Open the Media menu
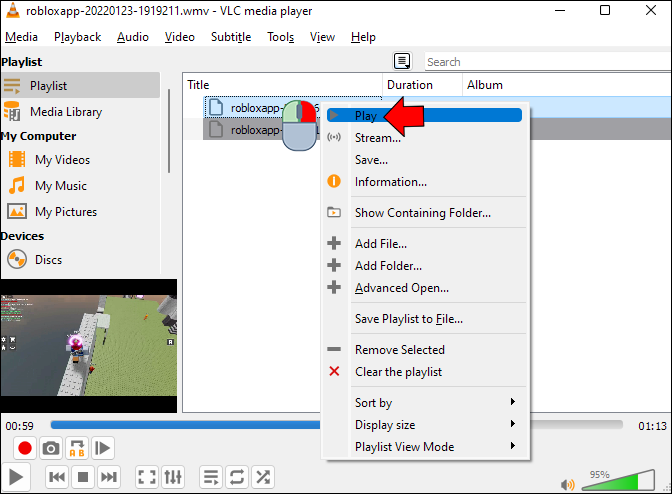The image size is (672, 494). (21, 37)
